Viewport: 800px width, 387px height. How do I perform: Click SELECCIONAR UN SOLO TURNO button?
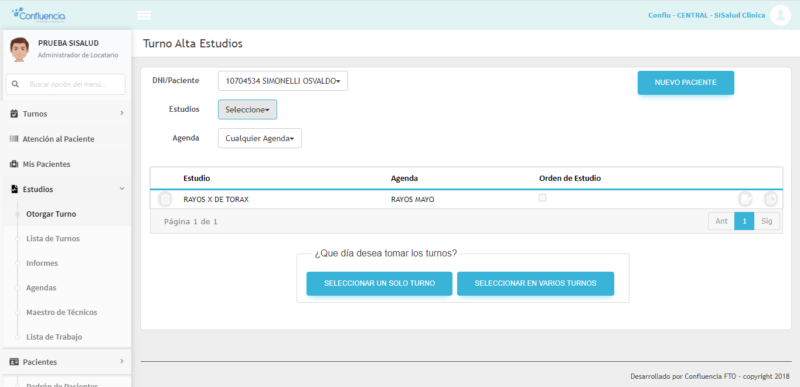click(x=379, y=283)
